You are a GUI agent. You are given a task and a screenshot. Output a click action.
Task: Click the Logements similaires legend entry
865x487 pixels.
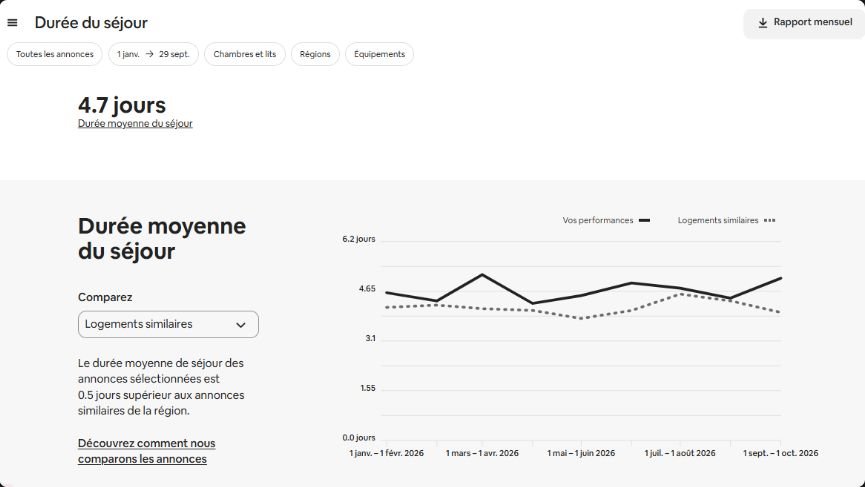(727, 220)
